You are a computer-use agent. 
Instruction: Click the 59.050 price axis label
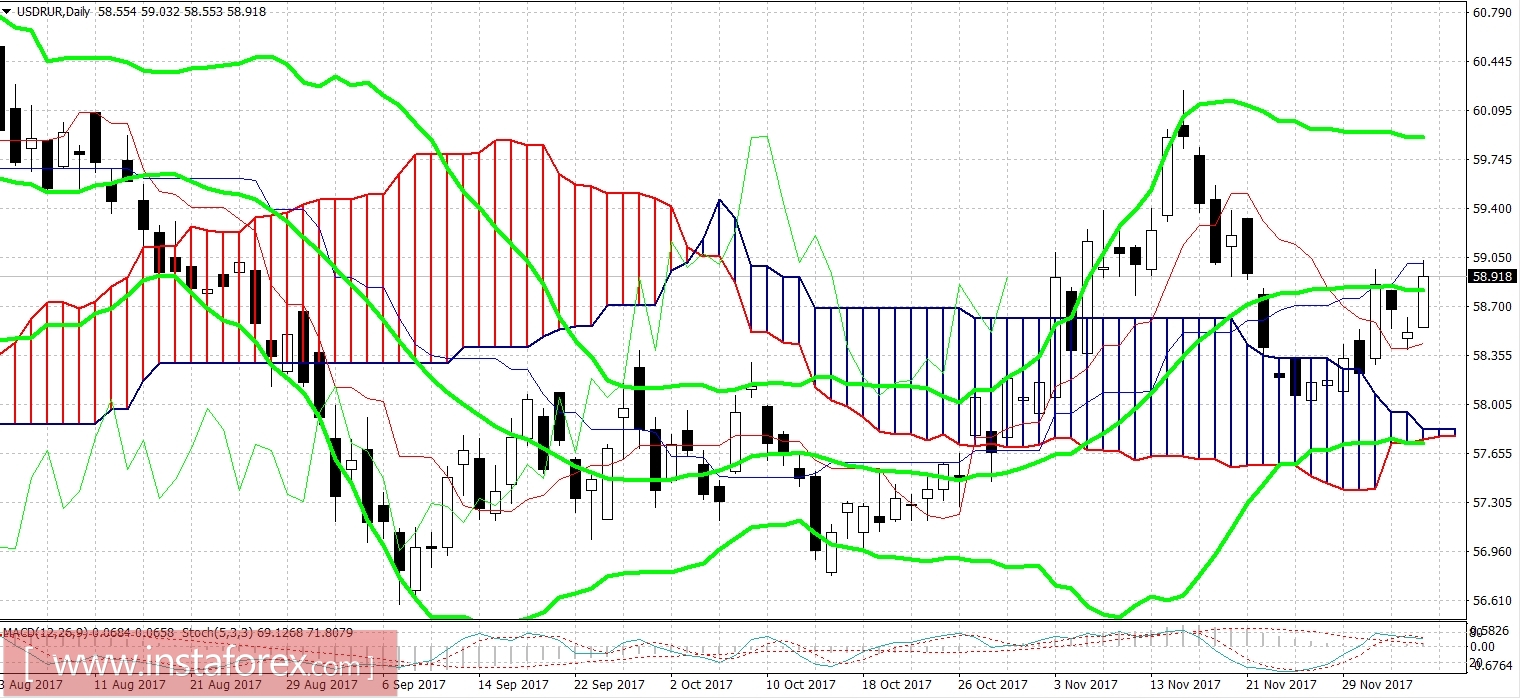pos(1492,257)
